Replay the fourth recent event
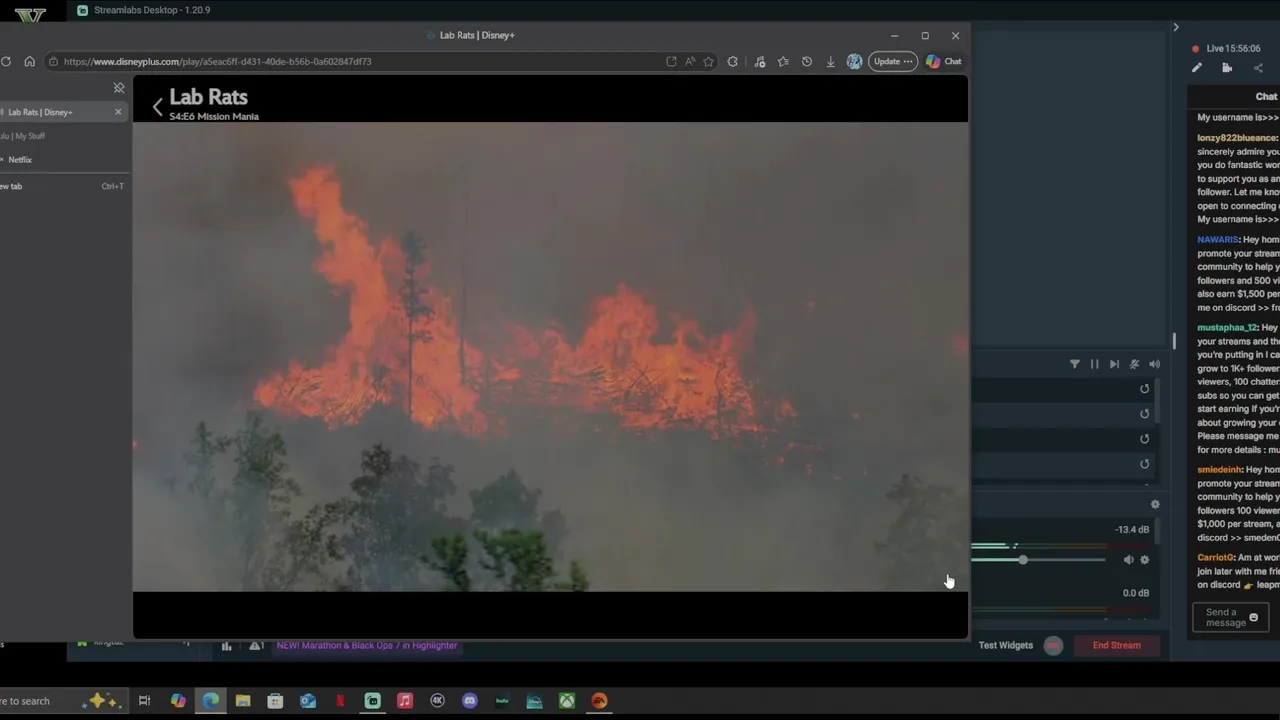The width and height of the screenshot is (1280, 720). click(x=1145, y=464)
